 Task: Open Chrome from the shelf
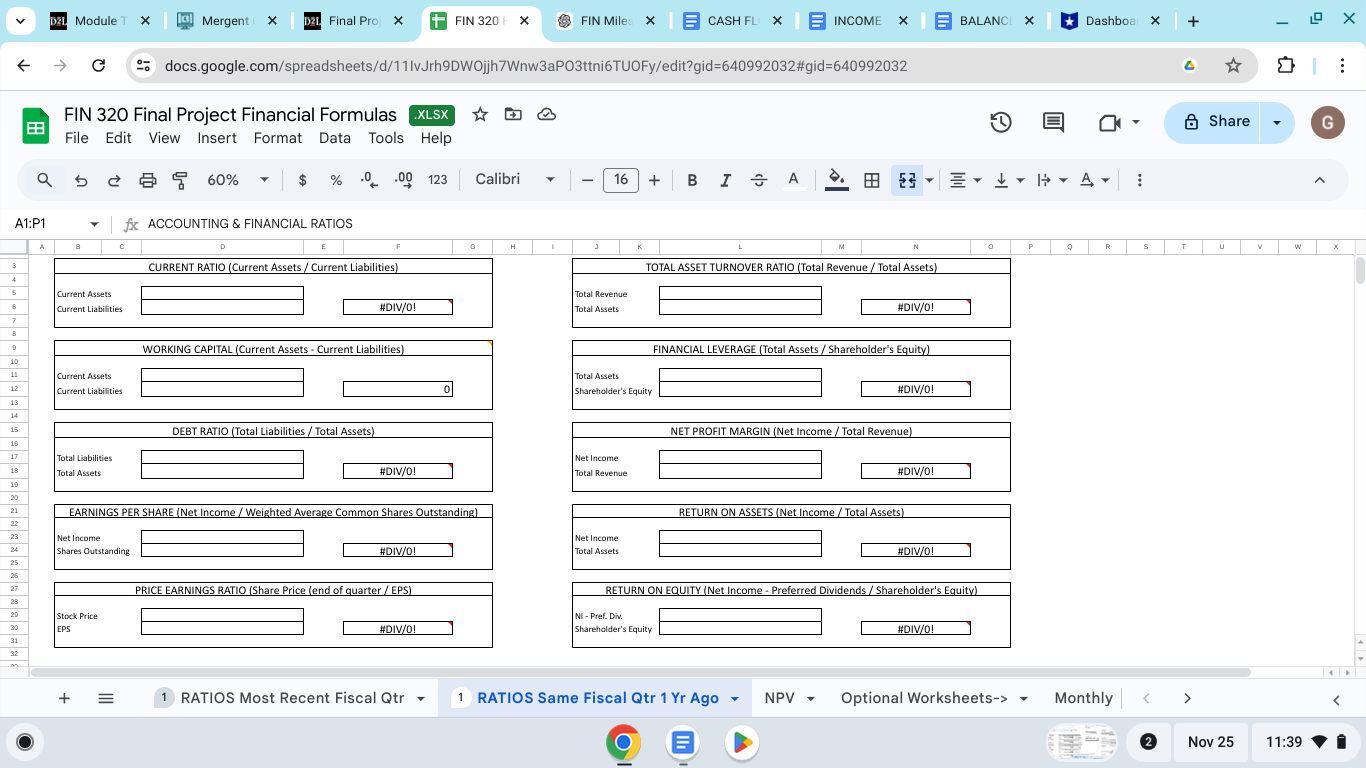coord(623,743)
